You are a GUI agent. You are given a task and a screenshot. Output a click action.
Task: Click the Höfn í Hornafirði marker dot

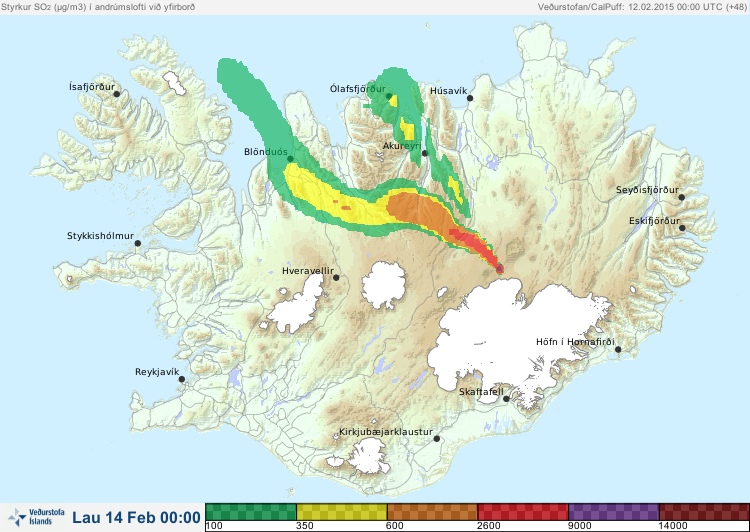pyautogui.click(x=618, y=350)
